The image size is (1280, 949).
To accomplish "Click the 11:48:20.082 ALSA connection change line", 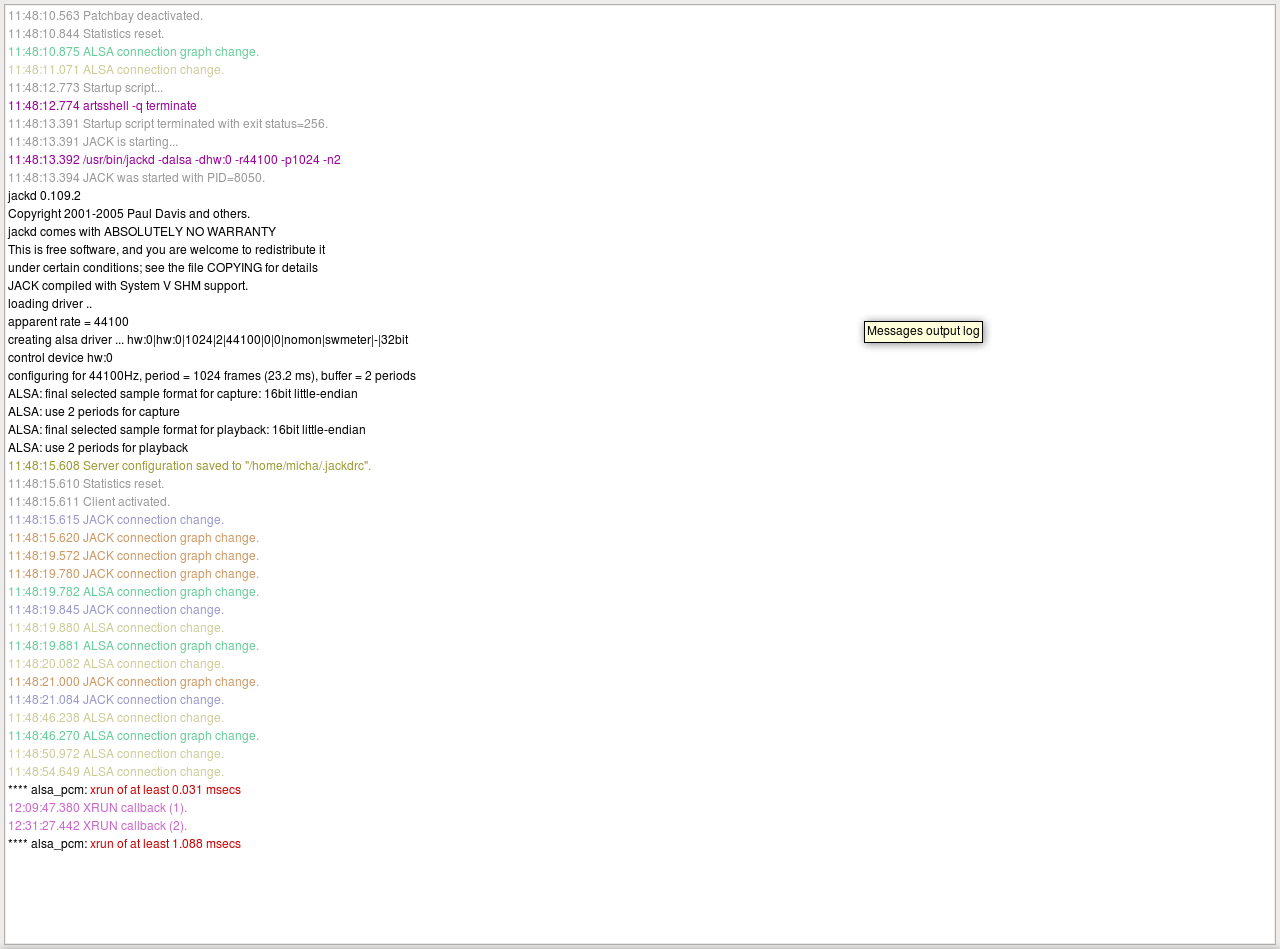I will coord(116,664).
